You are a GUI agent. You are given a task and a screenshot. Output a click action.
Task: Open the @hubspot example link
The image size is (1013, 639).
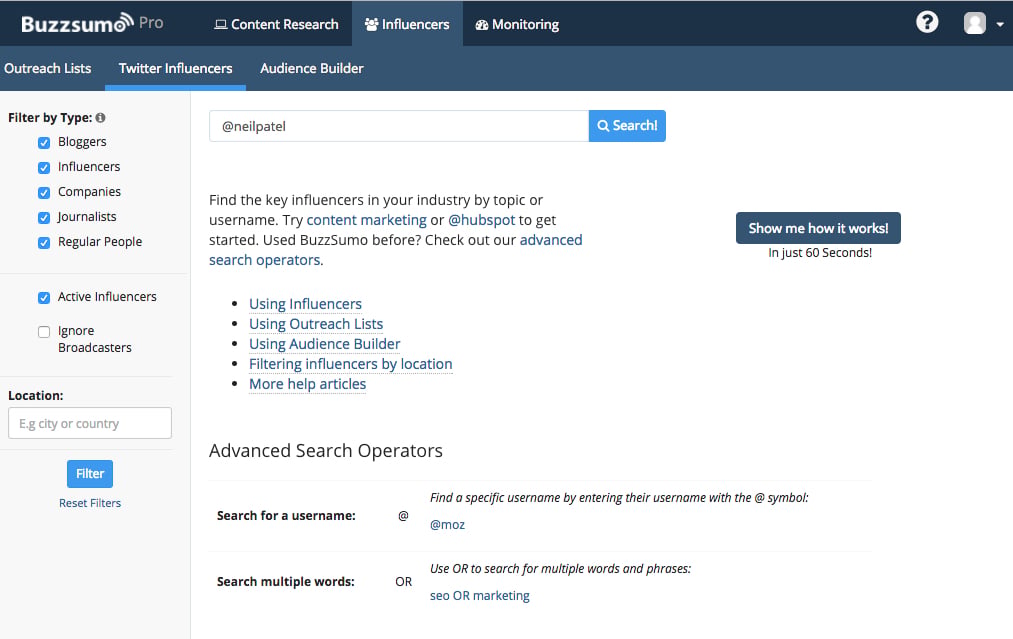[481, 220]
